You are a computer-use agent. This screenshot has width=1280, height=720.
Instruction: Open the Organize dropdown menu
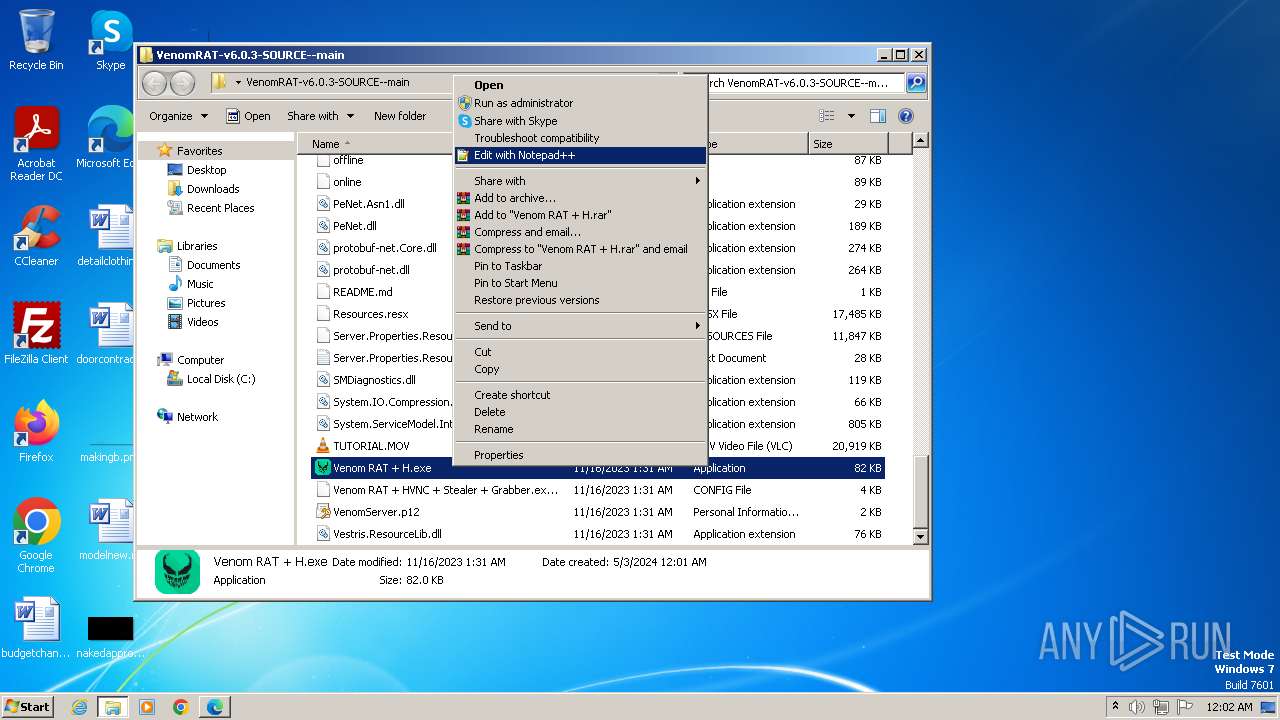click(x=178, y=116)
